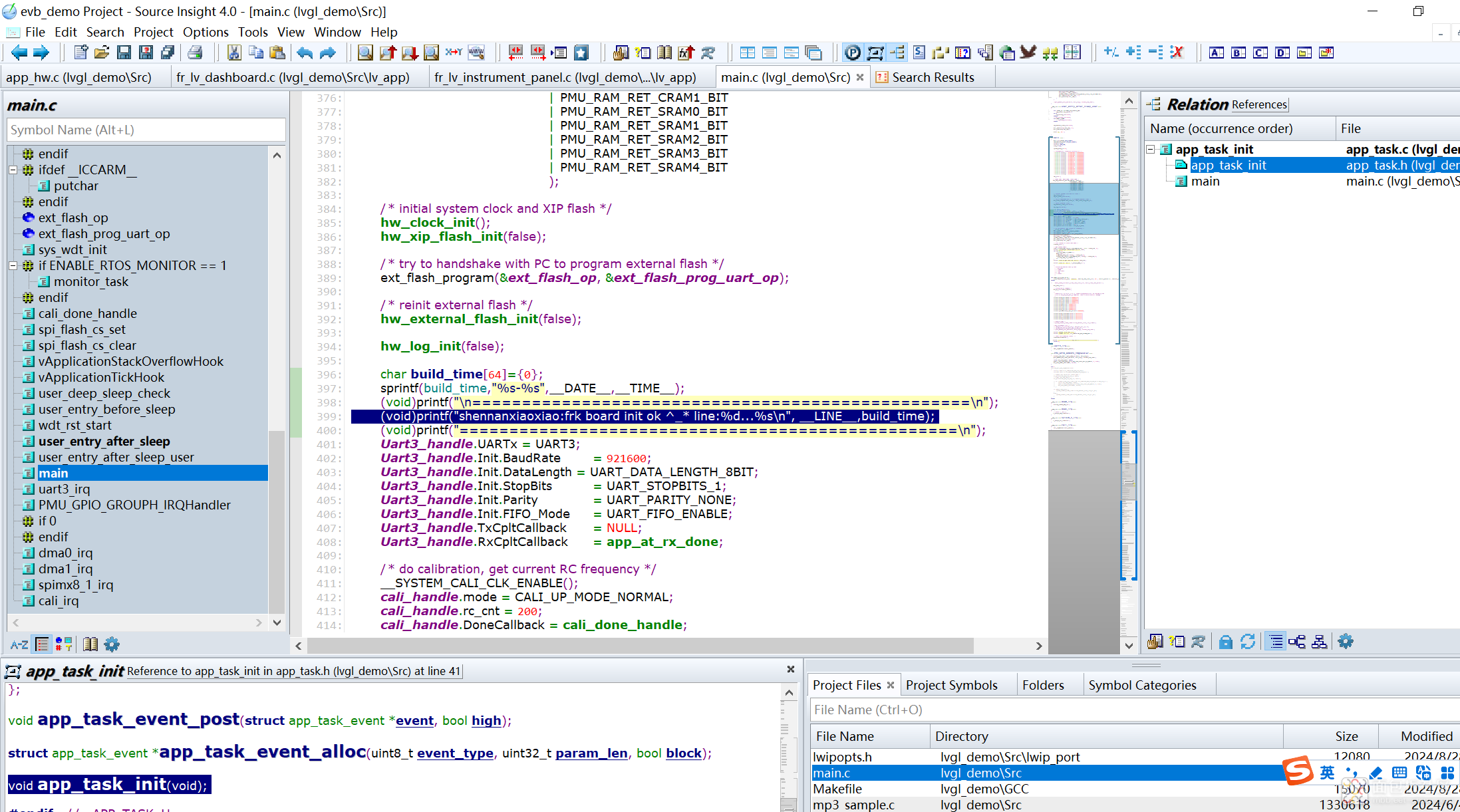1460x812 pixels.
Task: Search backward with red up arrow
Action: coord(388,53)
